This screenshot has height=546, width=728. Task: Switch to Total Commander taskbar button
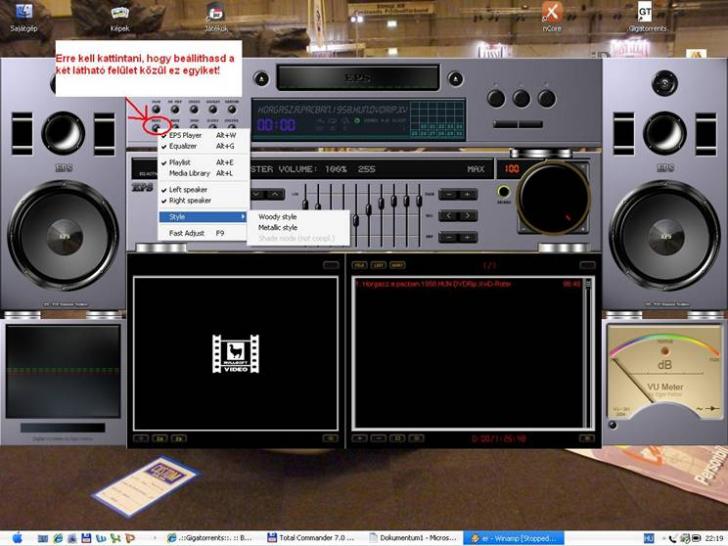coord(316,538)
